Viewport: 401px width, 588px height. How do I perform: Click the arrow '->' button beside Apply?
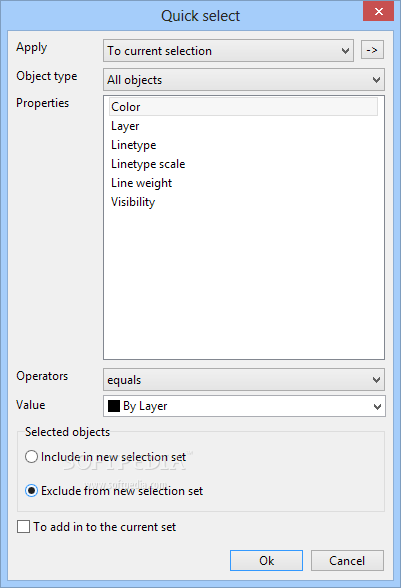[372, 50]
